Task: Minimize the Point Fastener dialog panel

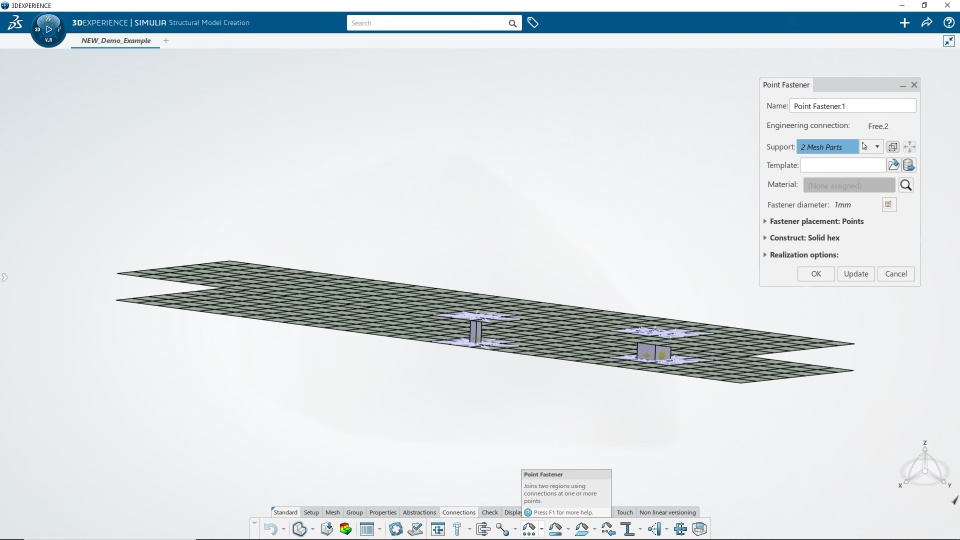Action: (902, 85)
